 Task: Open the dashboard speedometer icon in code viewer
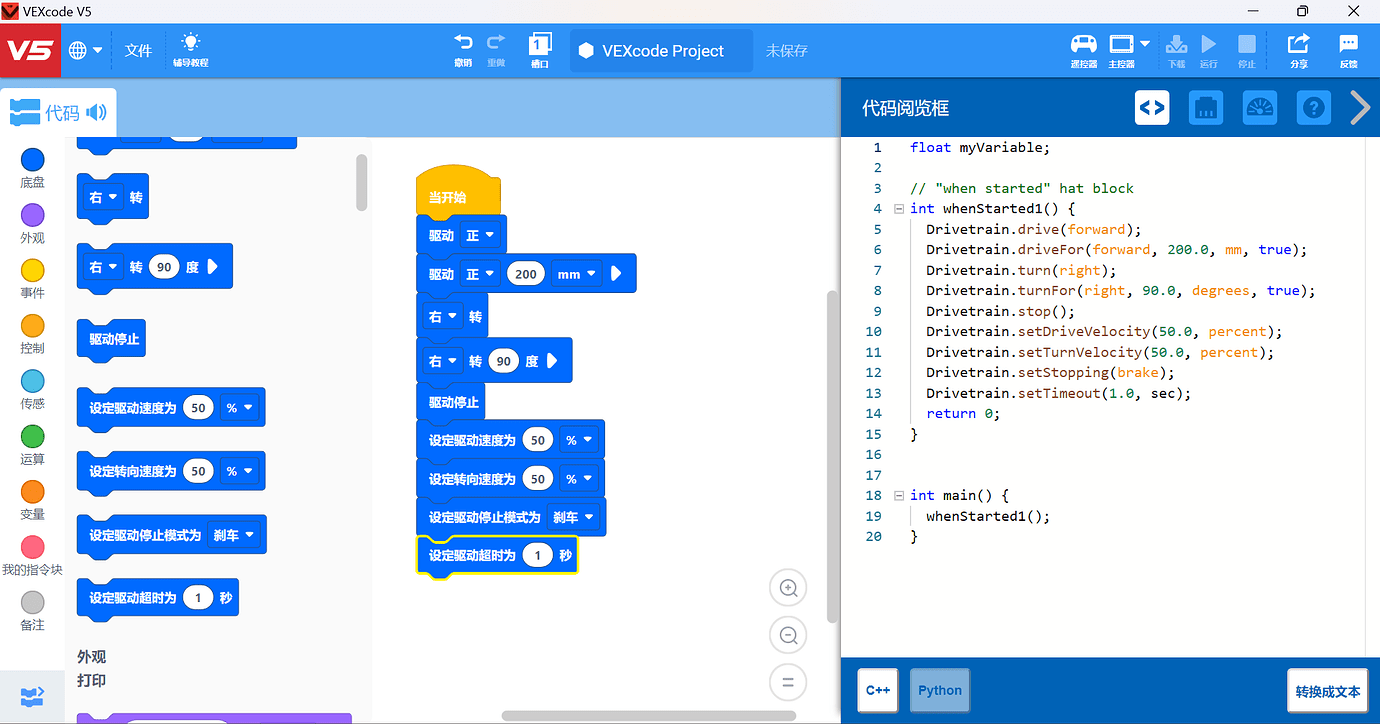[x=1259, y=107]
